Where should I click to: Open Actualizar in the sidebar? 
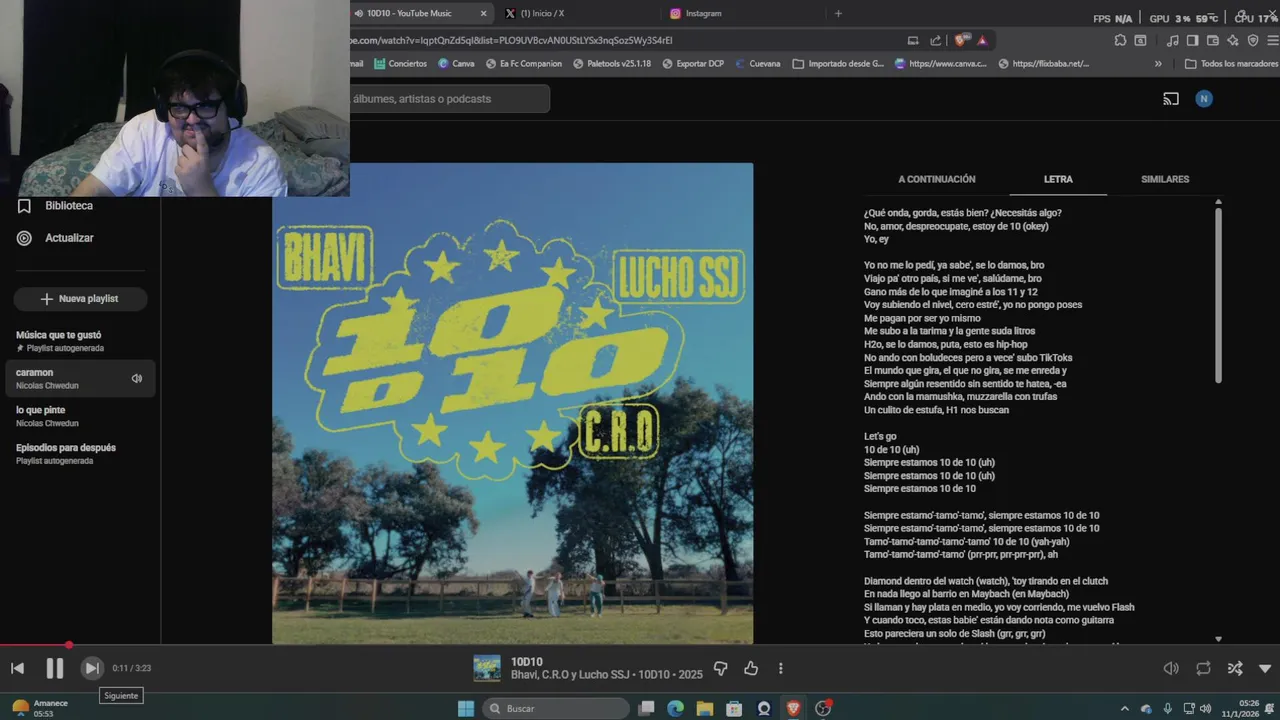pyautogui.click(x=69, y=238)
